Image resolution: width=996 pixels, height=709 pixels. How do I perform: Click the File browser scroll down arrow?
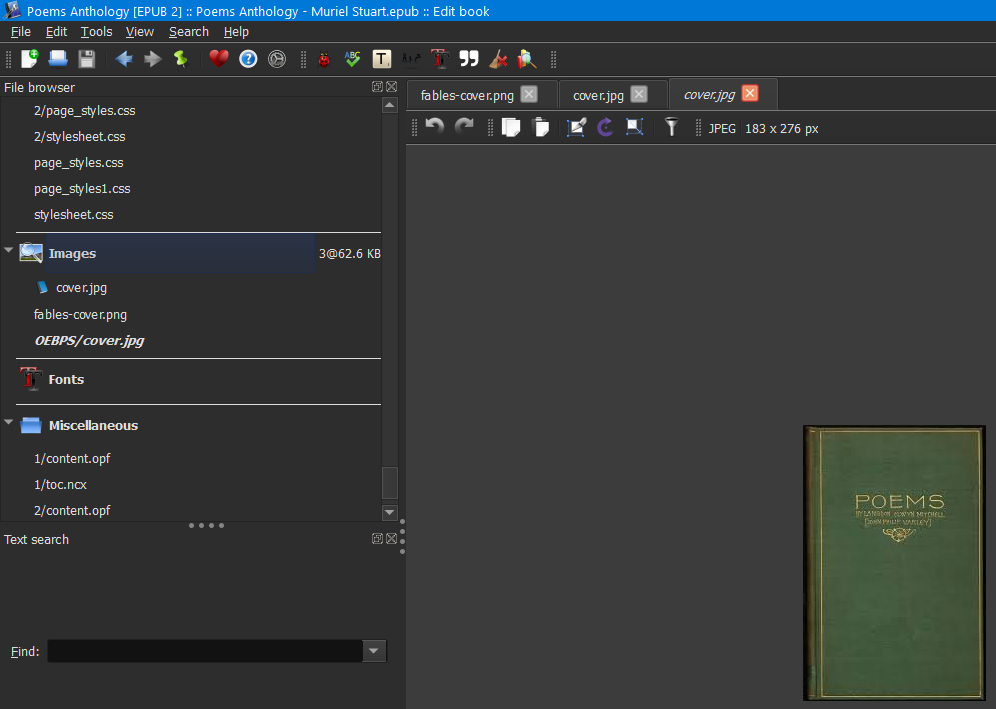coord(390,512)
